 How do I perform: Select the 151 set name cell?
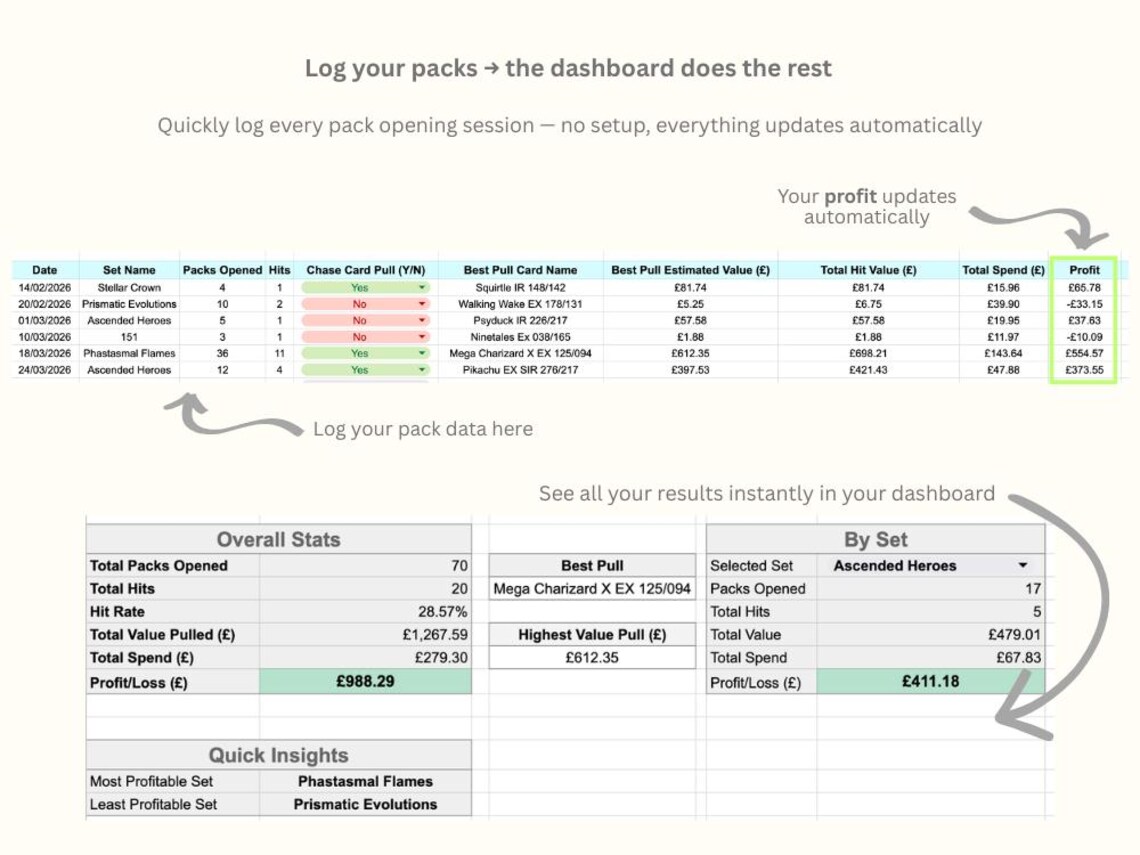(x=129, y=337)
